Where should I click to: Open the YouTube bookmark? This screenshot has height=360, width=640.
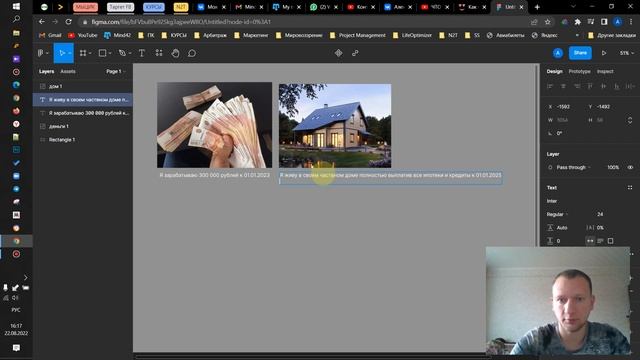(83, 36)
